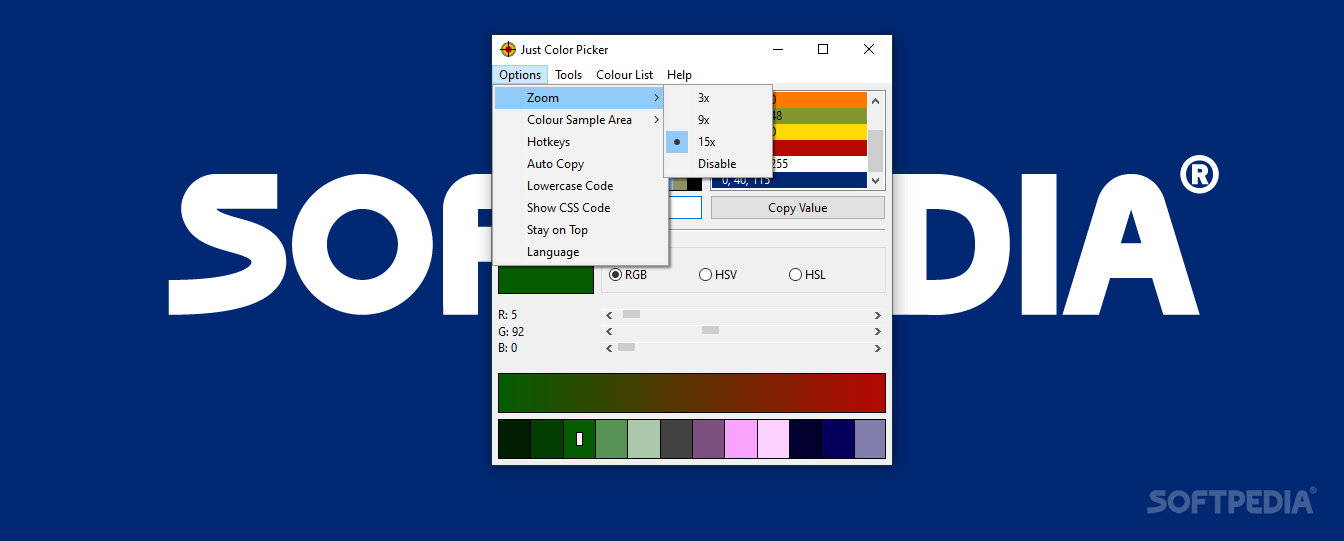Click the Just Color Picker app icon

[x=508, y=49]
